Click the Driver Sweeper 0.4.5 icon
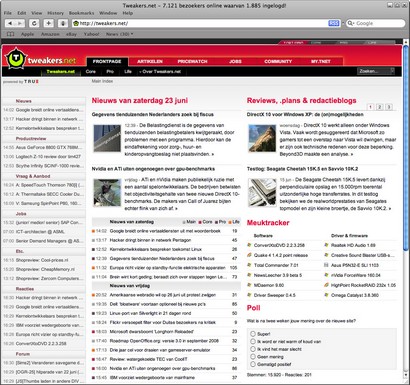 tap(249, 295)
